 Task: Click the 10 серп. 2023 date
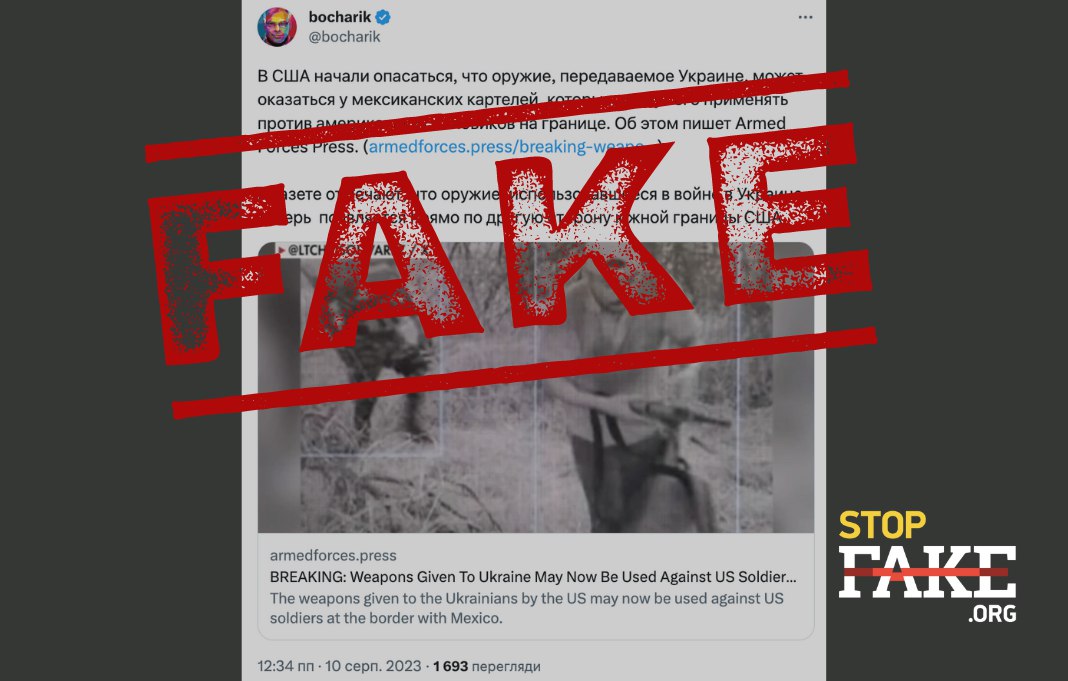[373, 666]
